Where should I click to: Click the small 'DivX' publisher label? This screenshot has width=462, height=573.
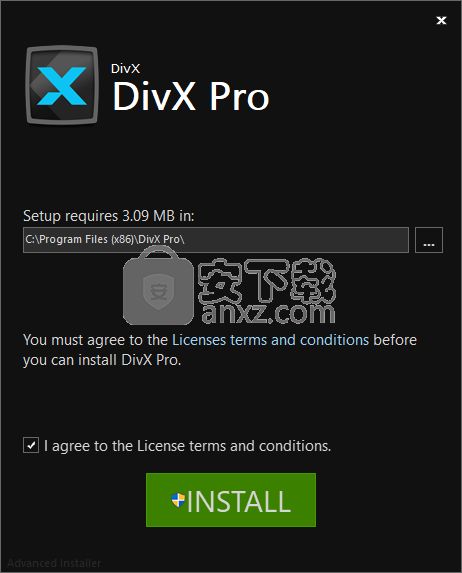(125, 69)
